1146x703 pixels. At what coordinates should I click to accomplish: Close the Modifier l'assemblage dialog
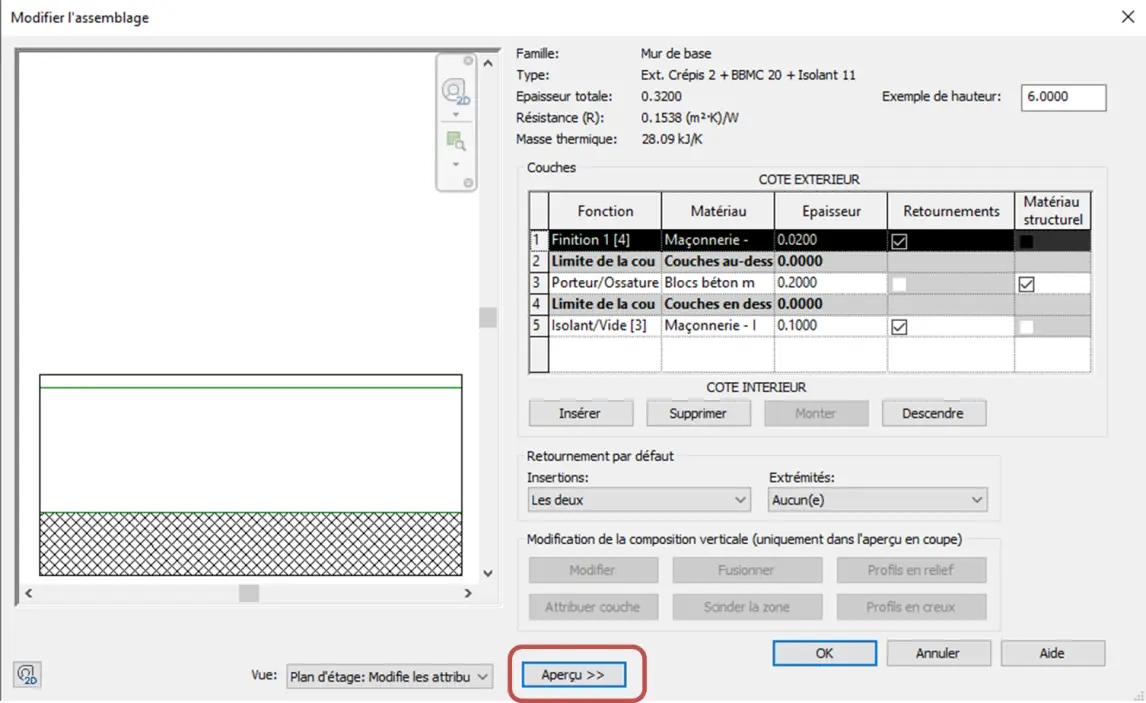pos(1128,17)
